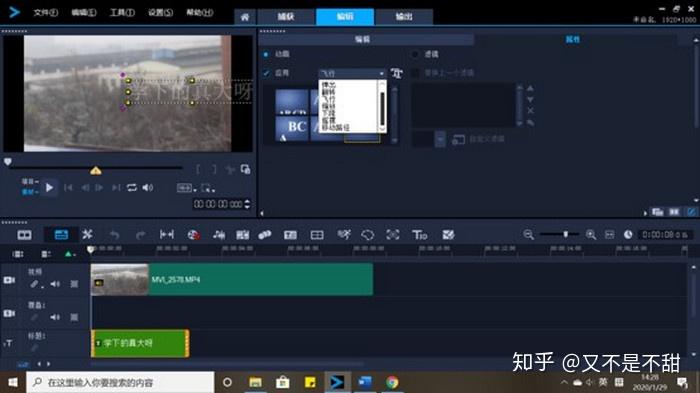This screenshot has width=700, height=393.
Task: Expand the animation type dropdown showing 飞行
Action: click(352, 73)
